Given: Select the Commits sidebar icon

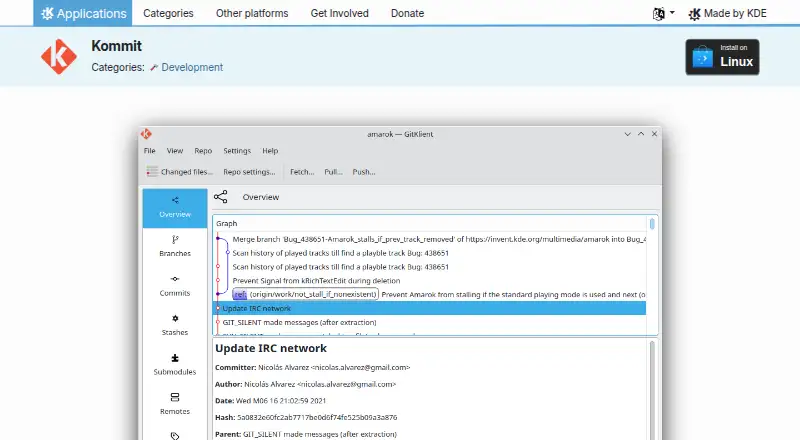Looking at the screenshot, I should click(175, 286).
